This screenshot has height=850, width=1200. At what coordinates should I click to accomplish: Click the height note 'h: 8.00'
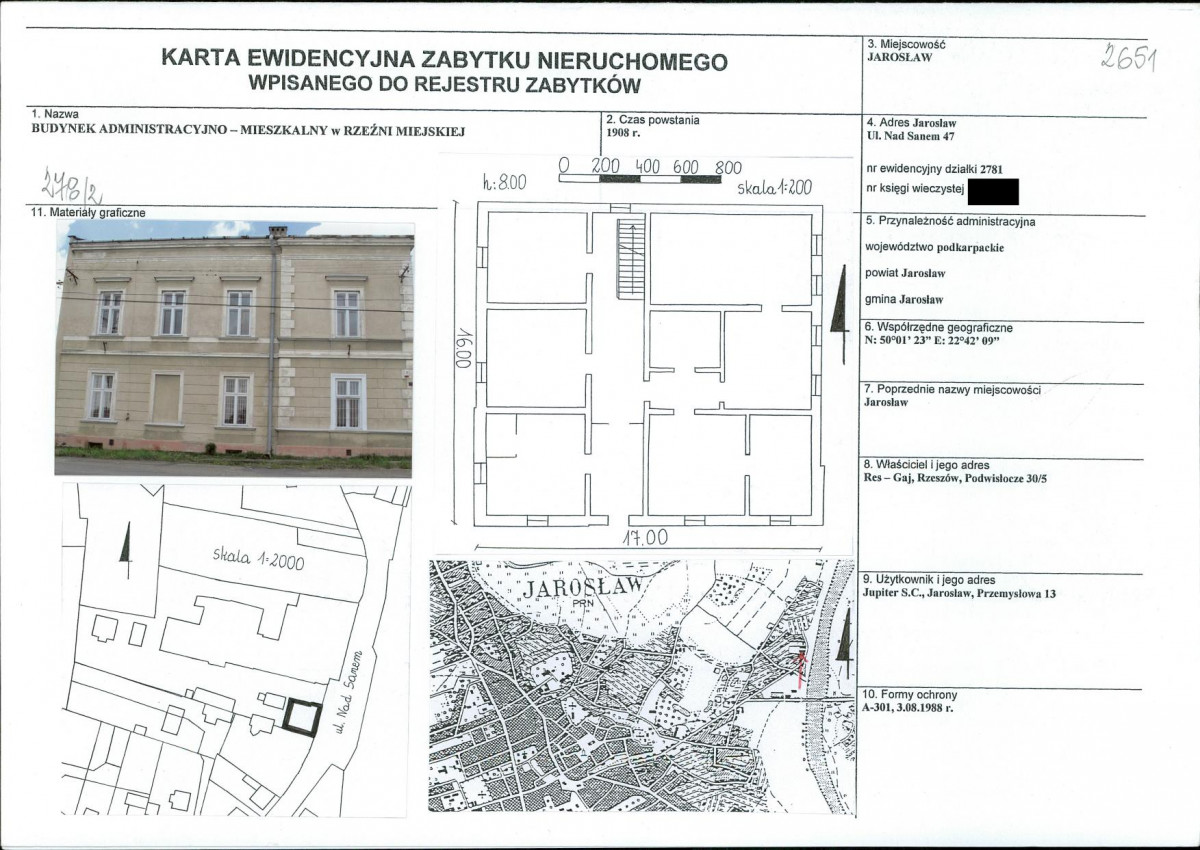(503, 182)
